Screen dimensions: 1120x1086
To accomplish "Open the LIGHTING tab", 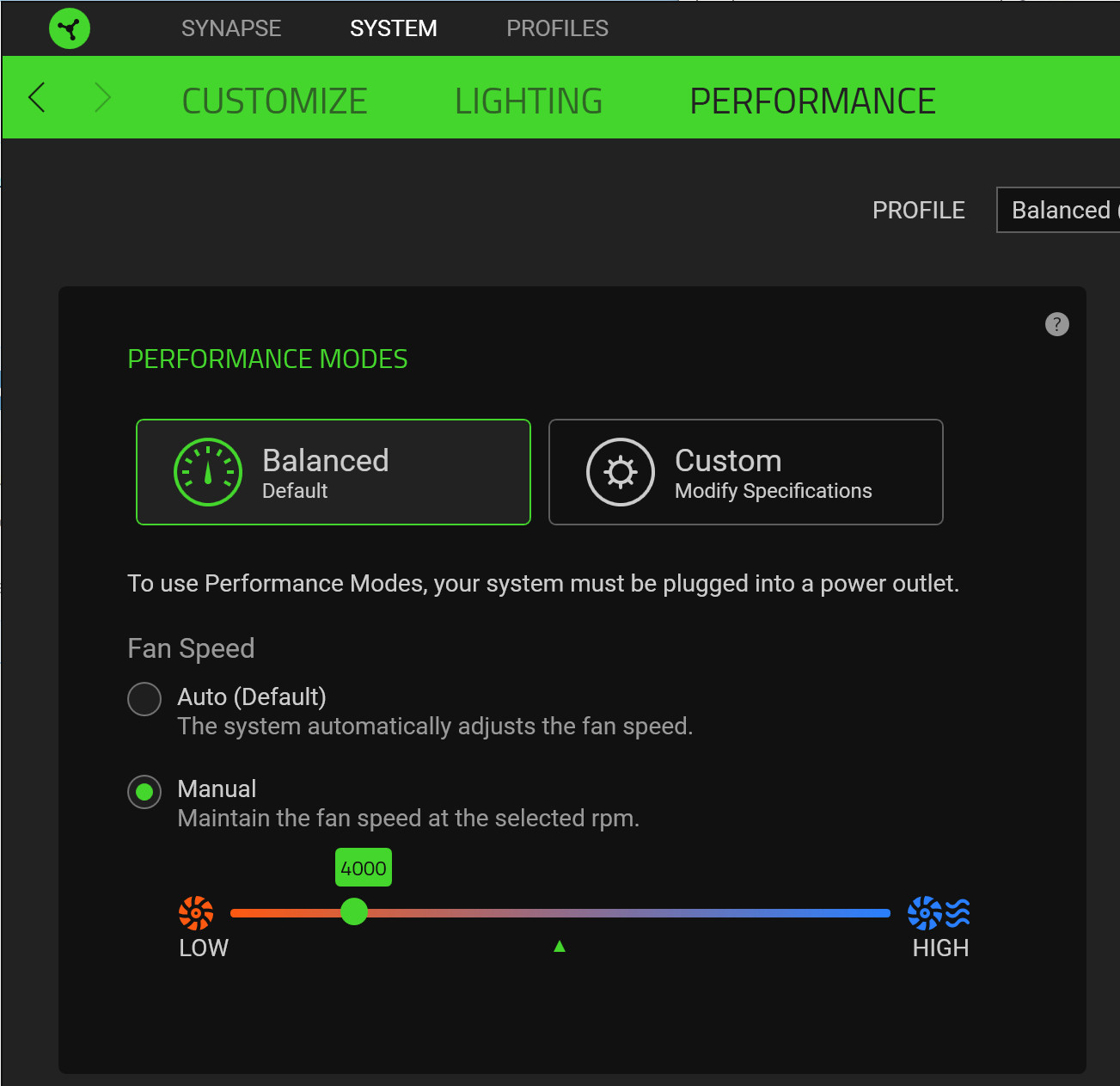I will click(x=529, y=101).
